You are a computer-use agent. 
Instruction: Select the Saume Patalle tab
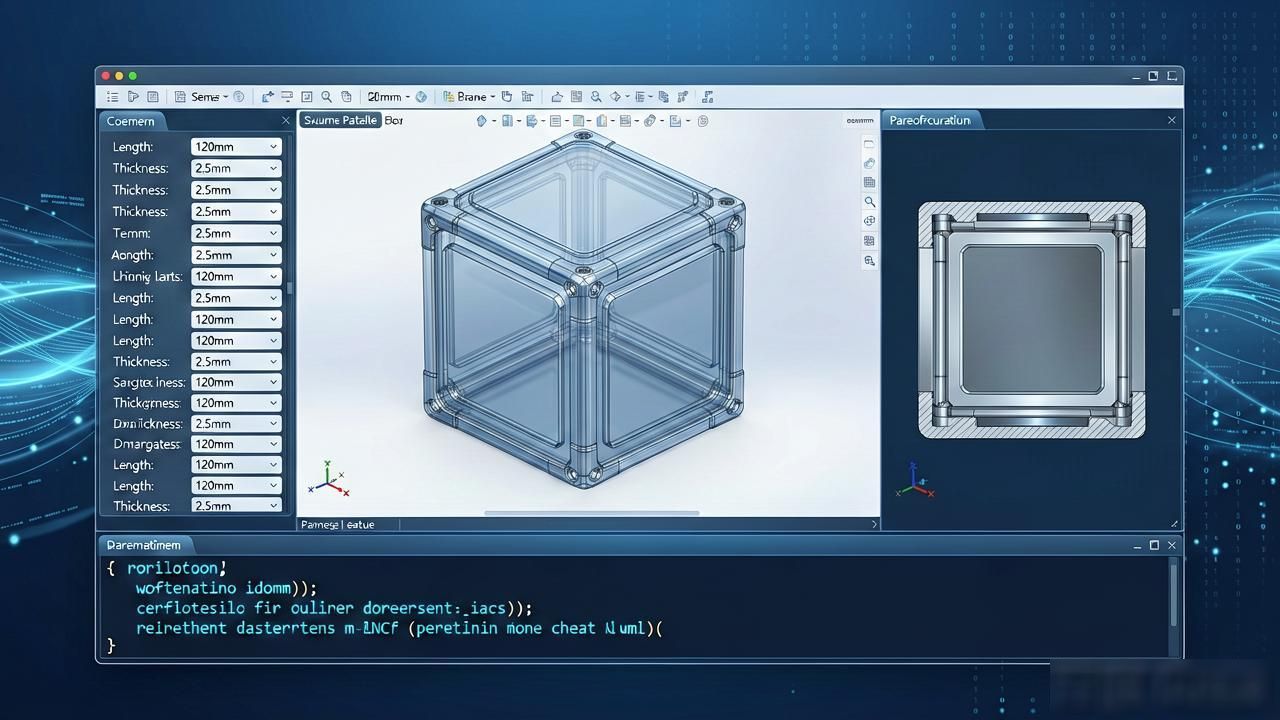coord(340,120)
